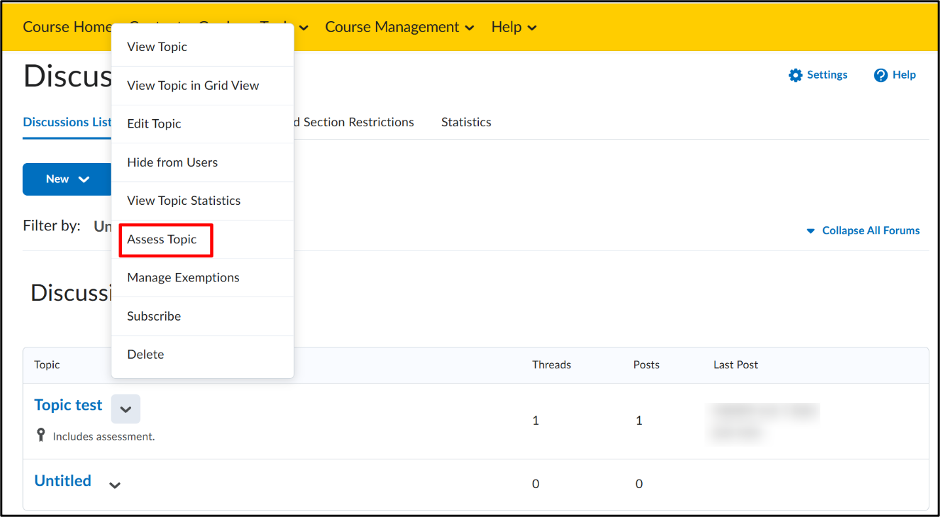
Task: Expand the Topic test dropdown chevron
Action: tap(125, 408)
